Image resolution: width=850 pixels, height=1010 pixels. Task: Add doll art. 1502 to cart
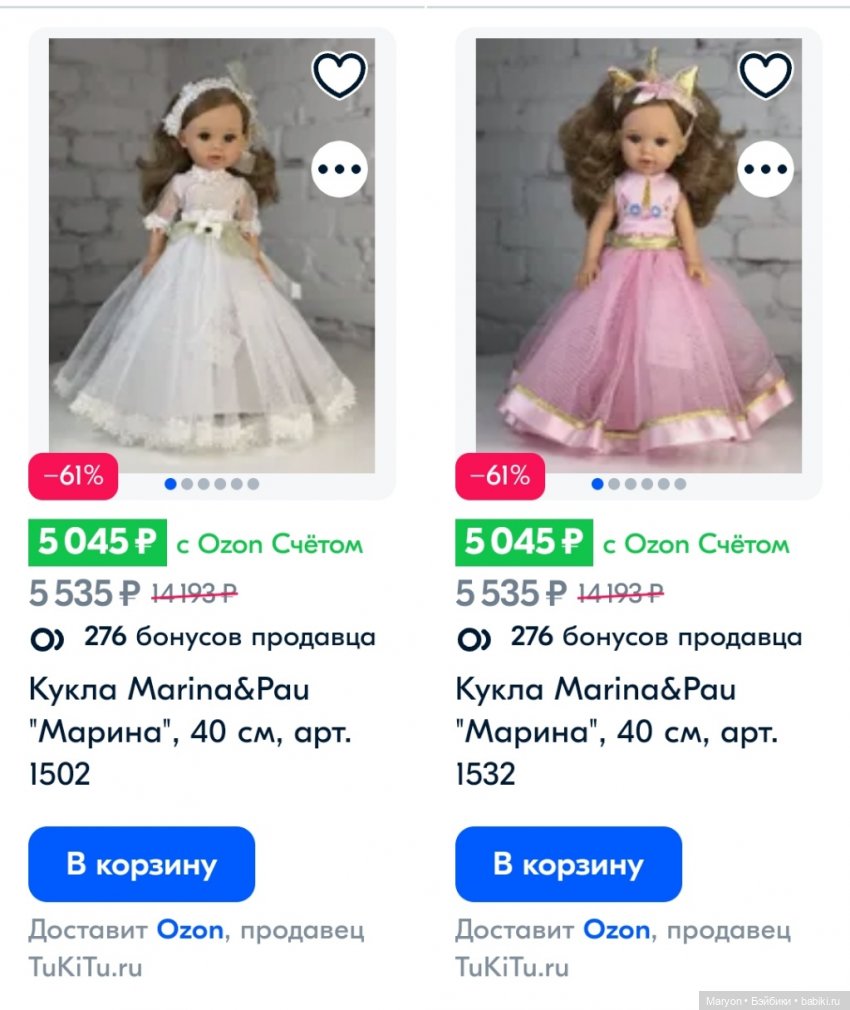(141, 864)
